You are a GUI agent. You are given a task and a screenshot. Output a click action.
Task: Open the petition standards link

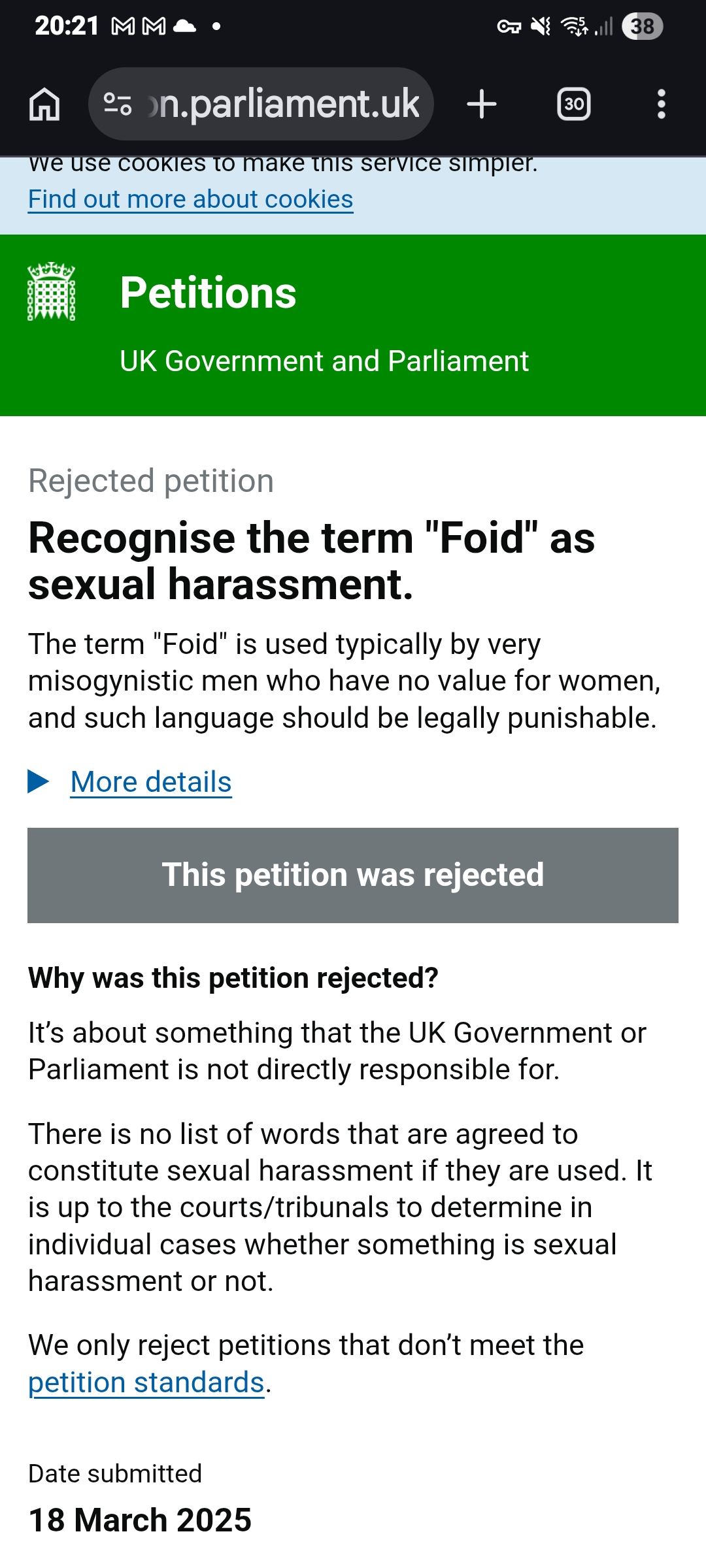pyautogui.click(x=146, y=1383)
